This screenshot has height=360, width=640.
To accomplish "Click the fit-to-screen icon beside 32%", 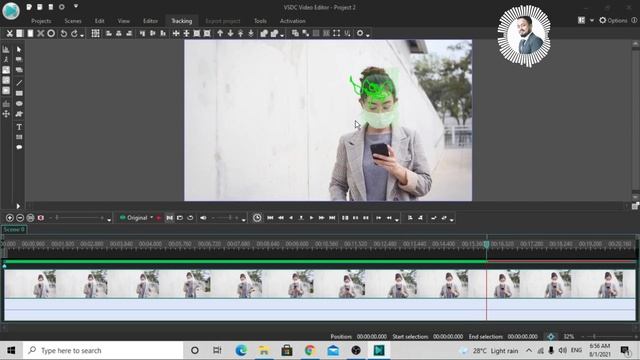I will tap(551, 337).
